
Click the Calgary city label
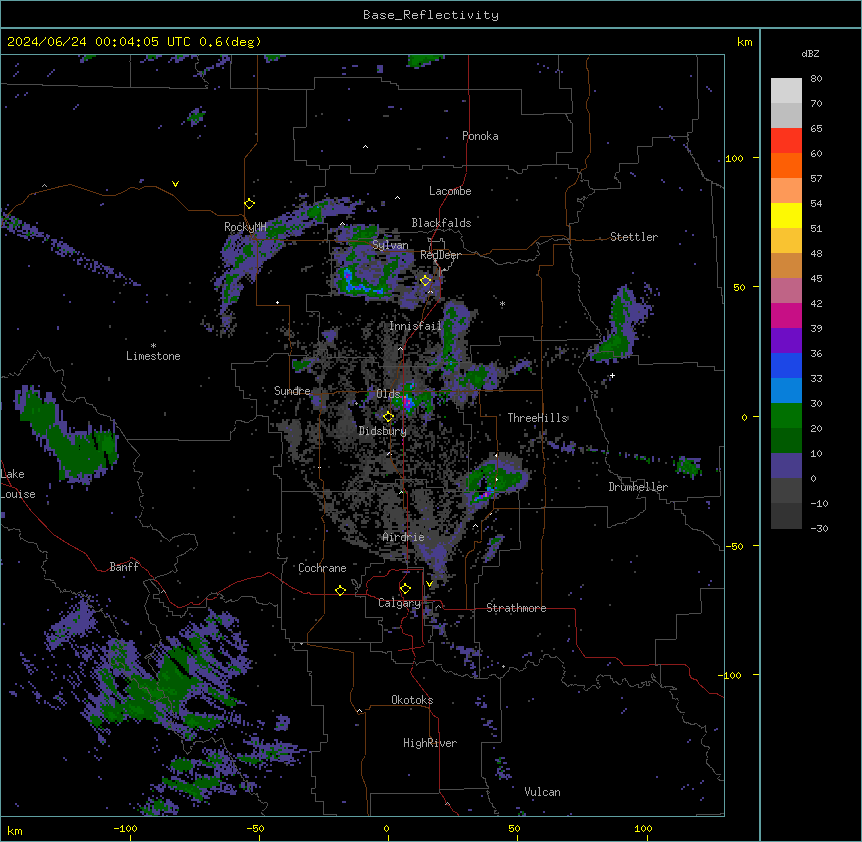399,603
